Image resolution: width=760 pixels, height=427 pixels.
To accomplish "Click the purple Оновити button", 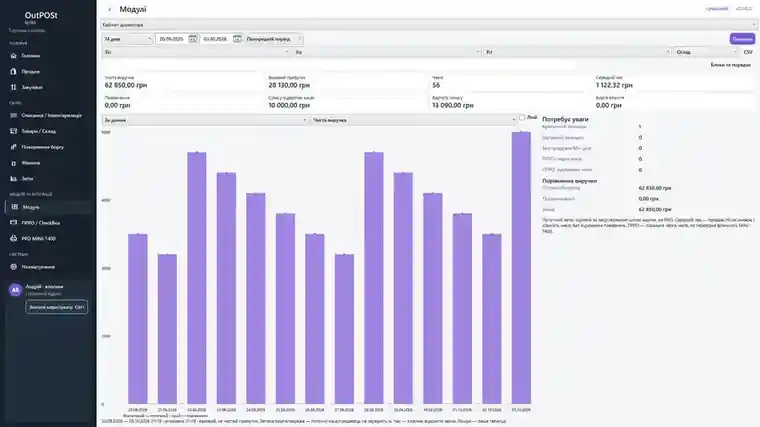I will click(x=742, y=39).
